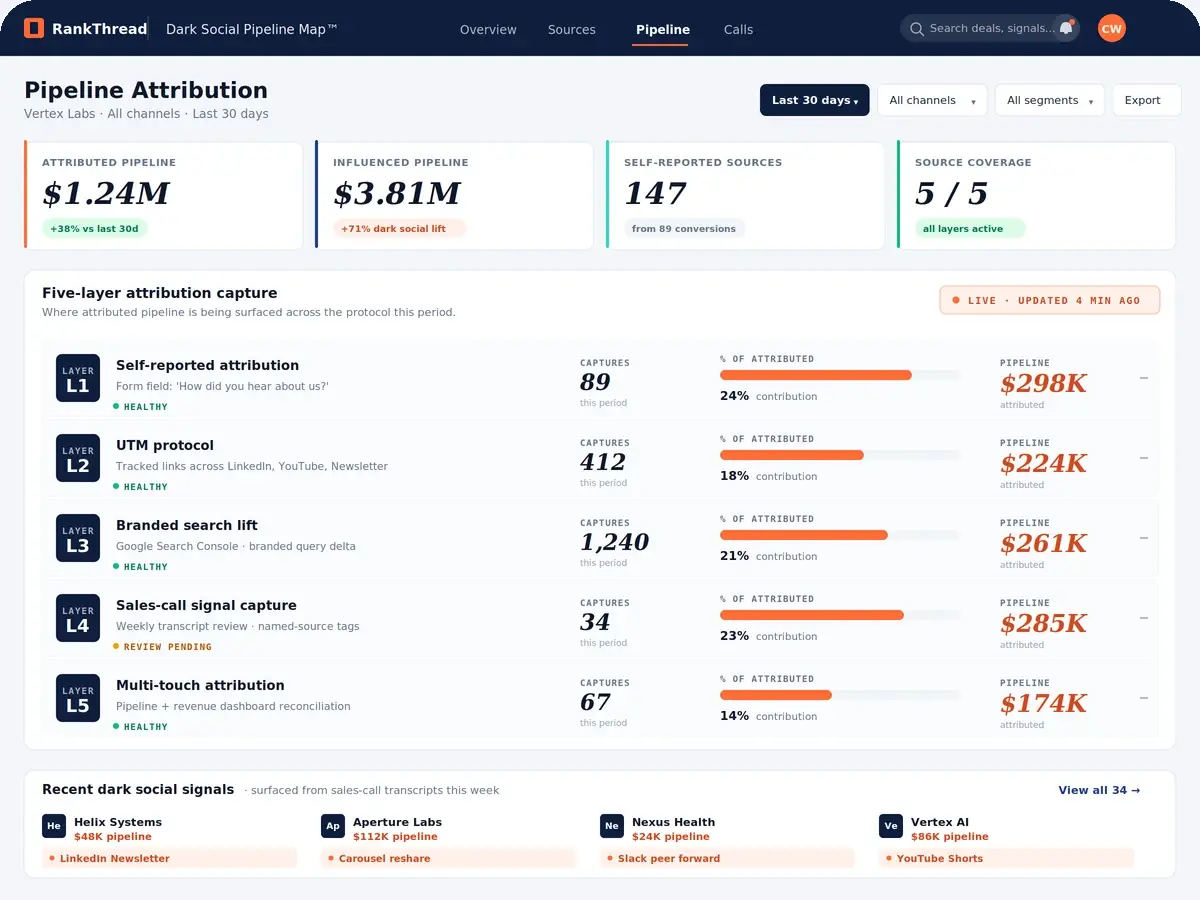Click the RankThread orange logo icon

pyautogui.click(x=34, y=29)
